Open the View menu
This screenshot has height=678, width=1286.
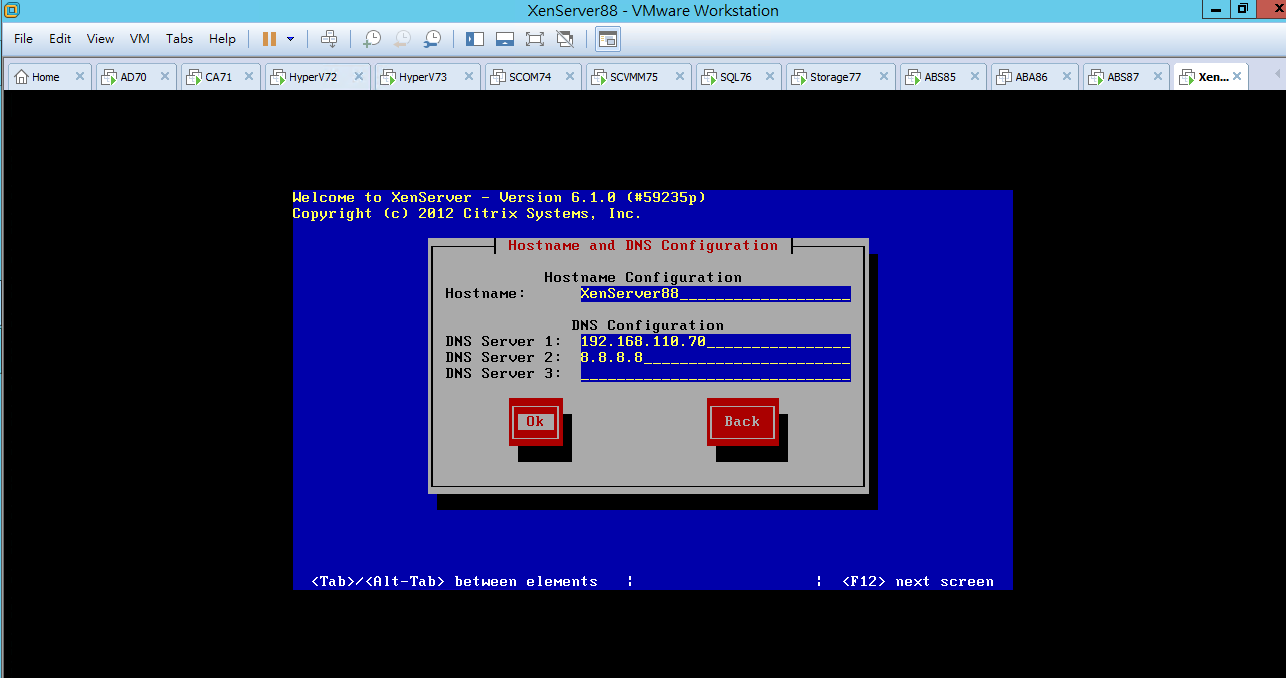pos(100,39)
